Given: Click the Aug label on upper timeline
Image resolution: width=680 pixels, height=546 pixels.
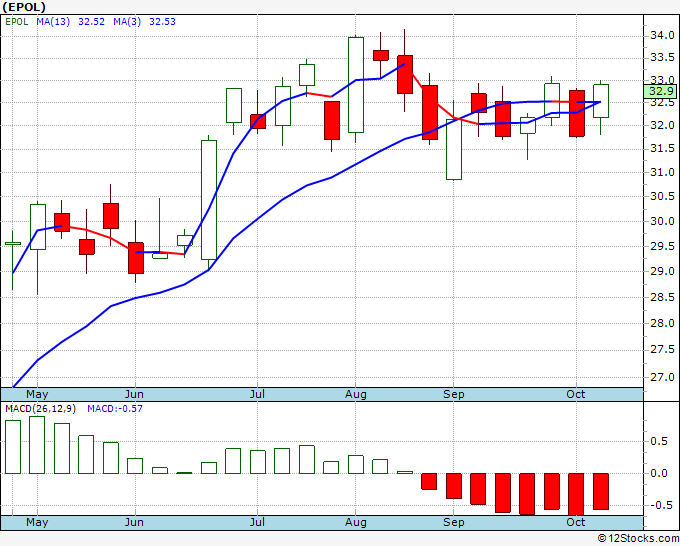Looking at the screenshot, I should coord(356,395).
